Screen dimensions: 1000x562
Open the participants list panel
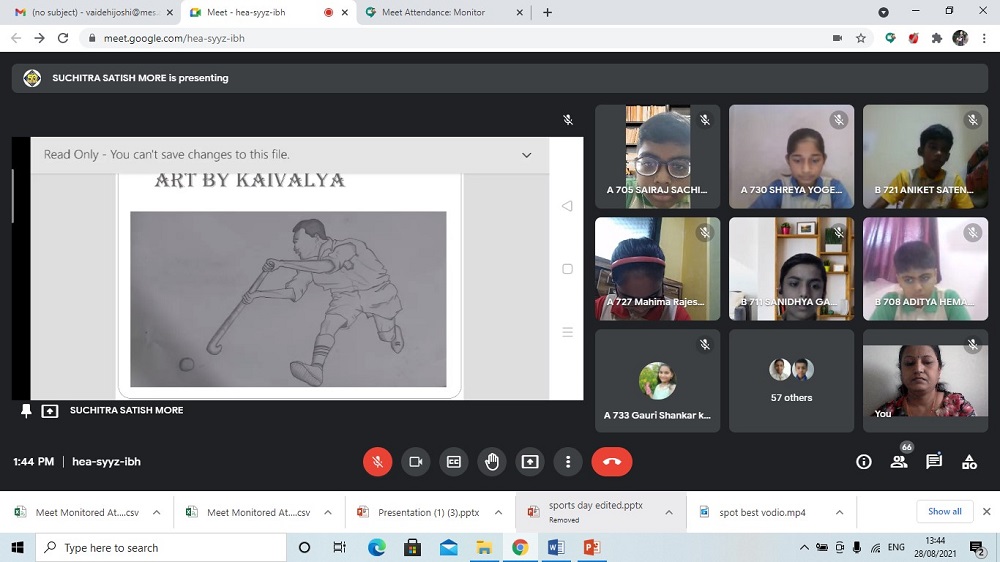tap(899, 461)
